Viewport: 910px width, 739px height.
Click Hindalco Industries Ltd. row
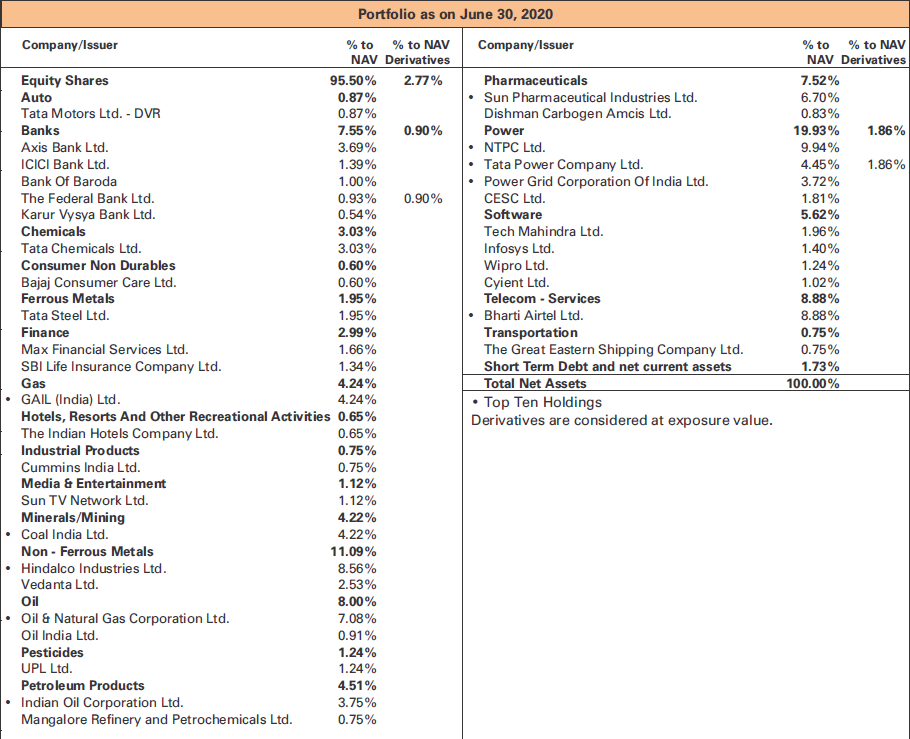(x=94, y=568)
